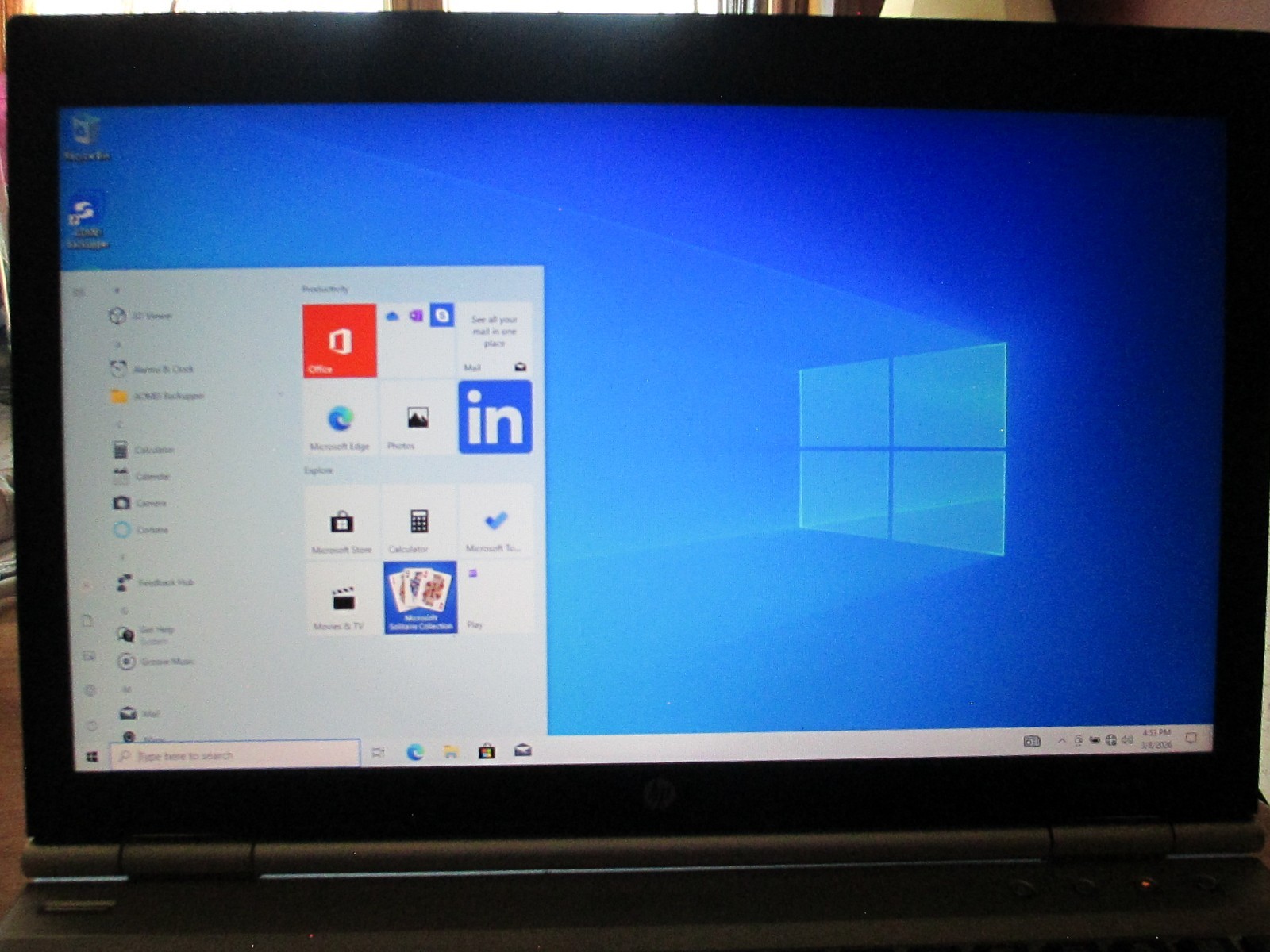1270x952 pixels.
Task: Open Microsoft Store from the taskbar
Action: (487, 750)
